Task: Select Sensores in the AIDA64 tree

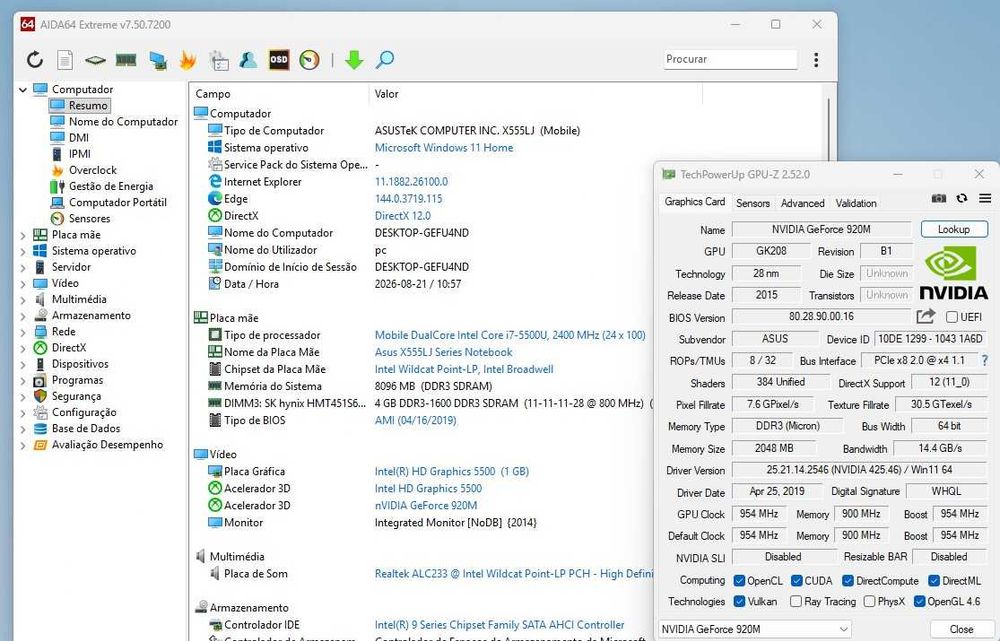Action: click(89, 218)
